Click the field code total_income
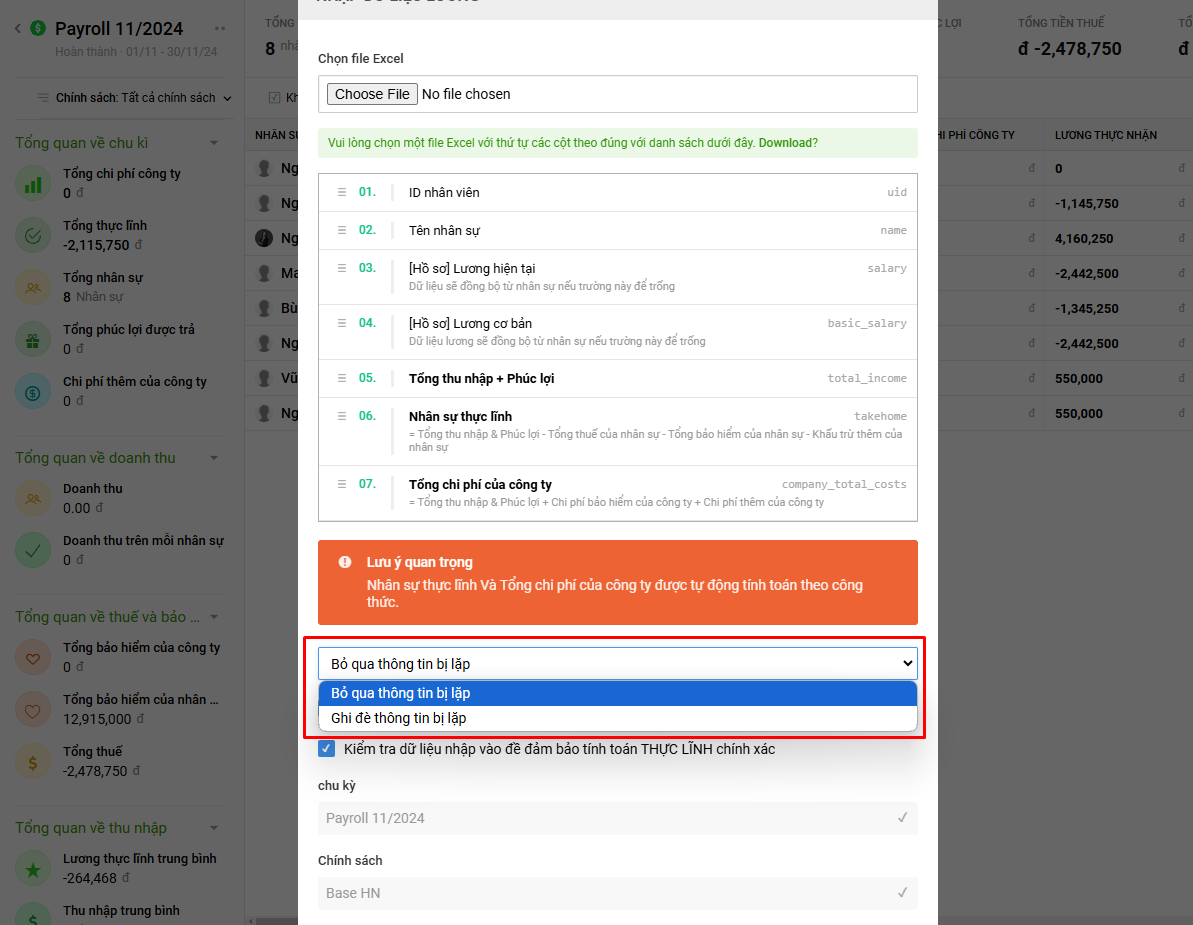This screenshot has height=925, width=1193. pos(867,378)
